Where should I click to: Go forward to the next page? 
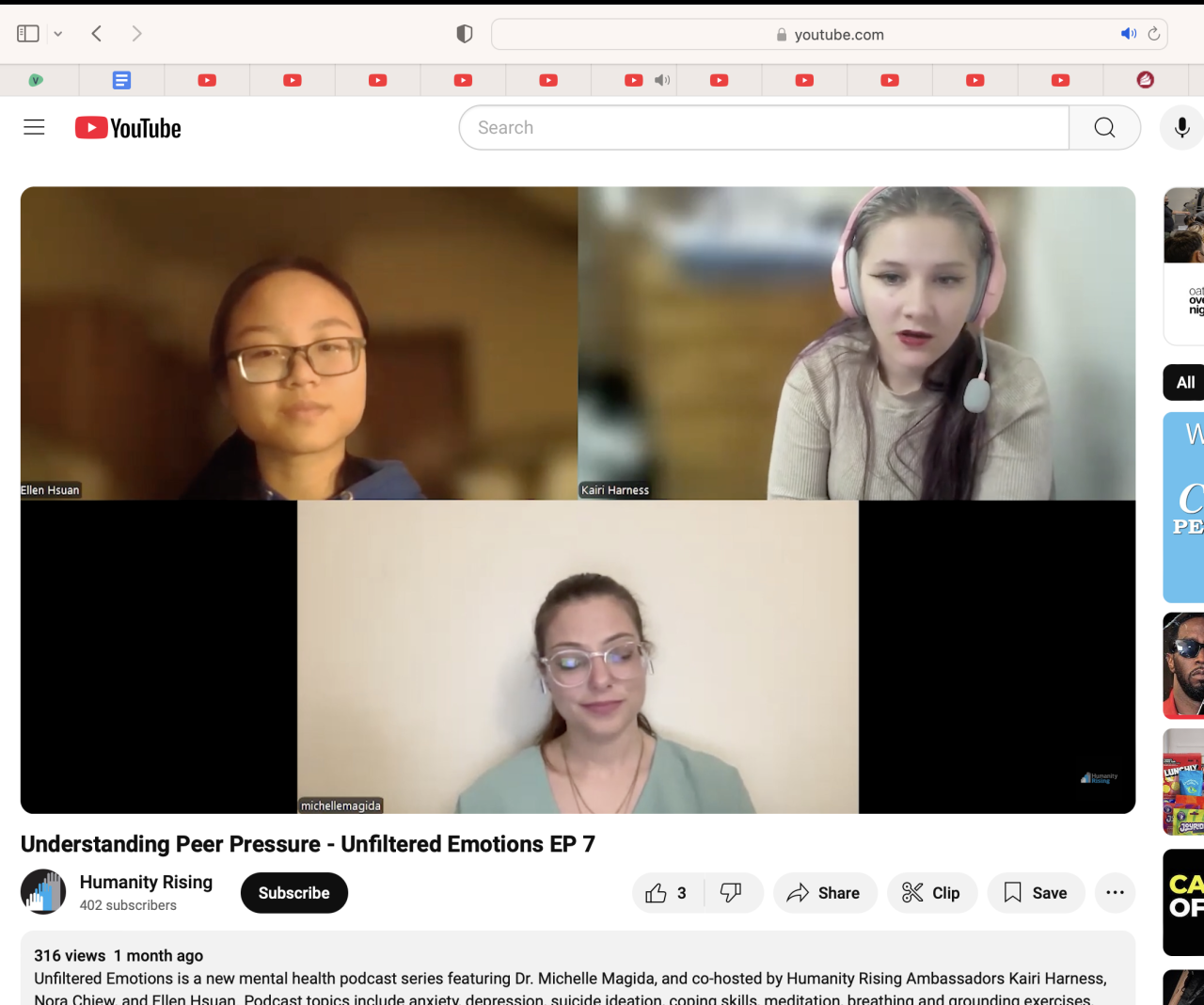[x=137, y=34]
